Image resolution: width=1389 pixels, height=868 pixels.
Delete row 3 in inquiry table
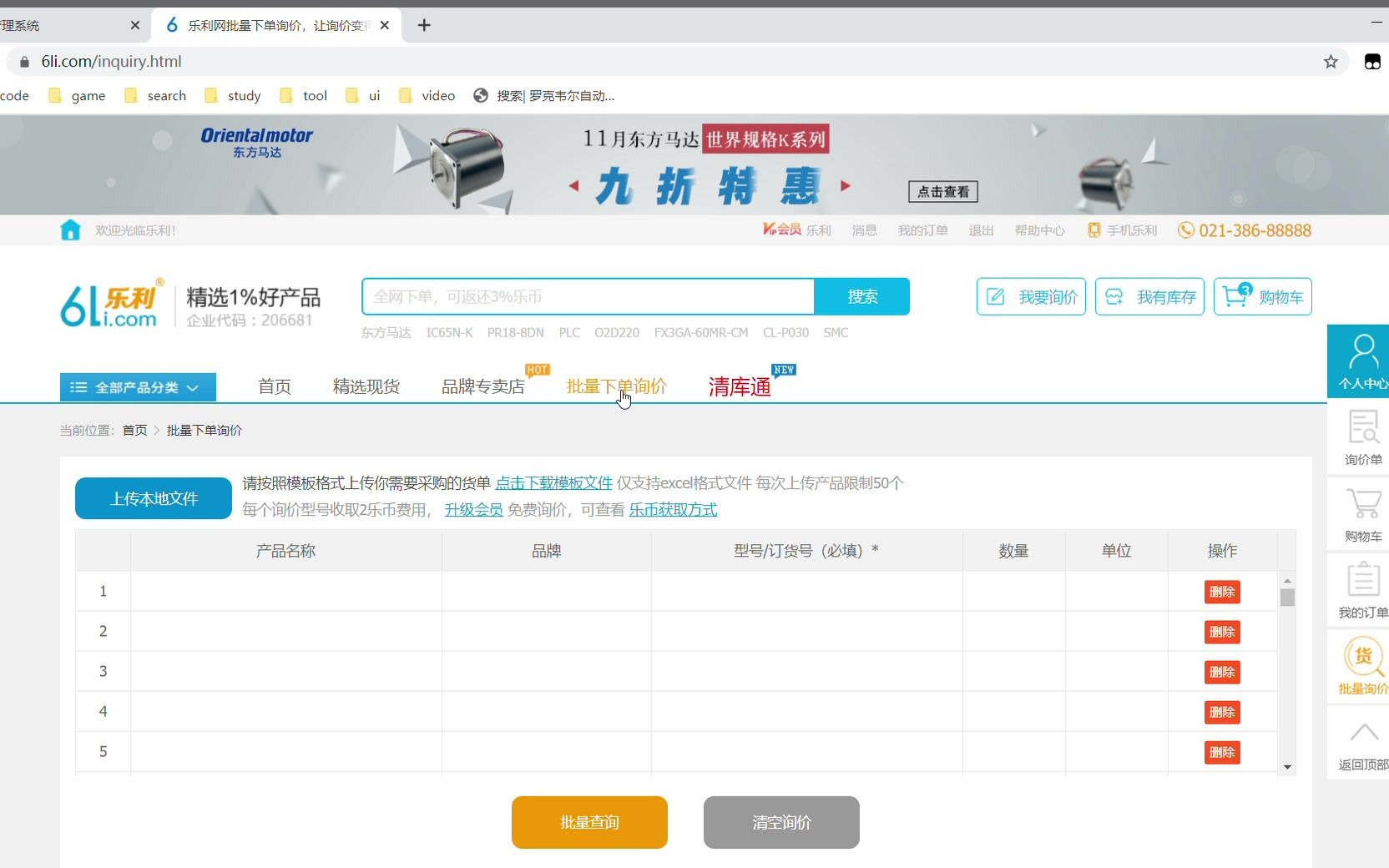[x=1222, y=672]
